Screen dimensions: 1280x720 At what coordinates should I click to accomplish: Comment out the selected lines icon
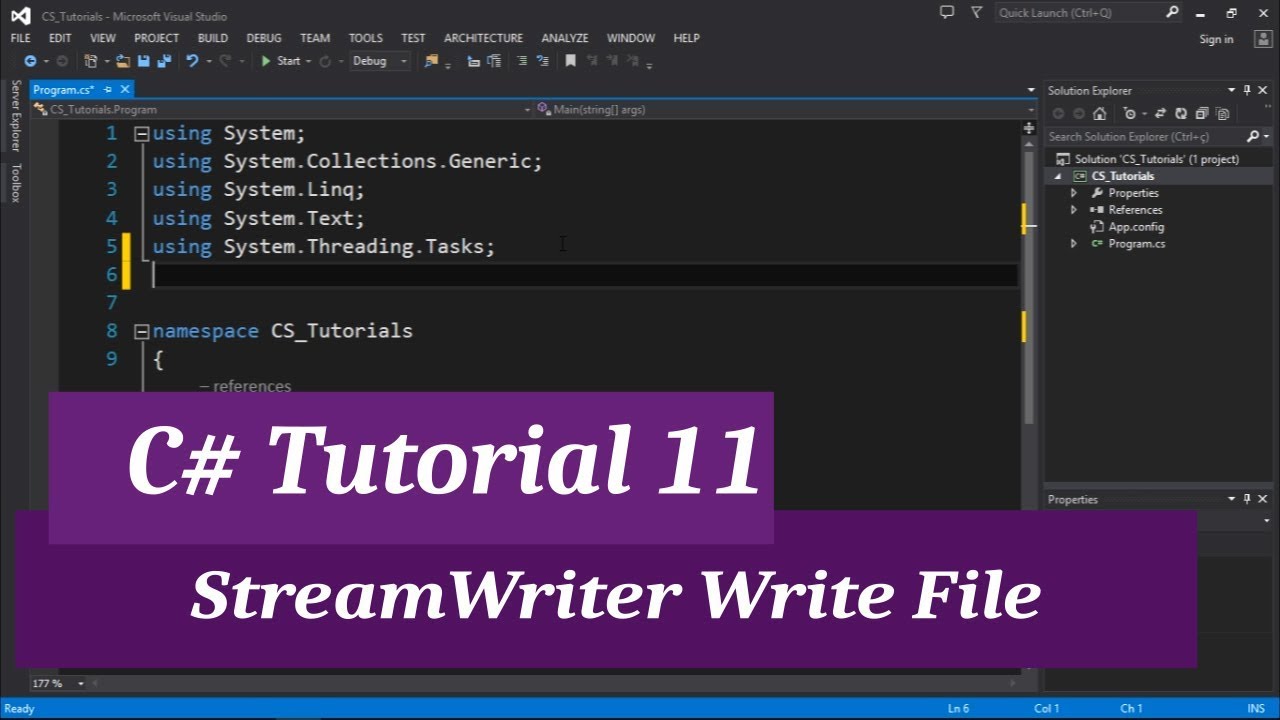[523, 61]
